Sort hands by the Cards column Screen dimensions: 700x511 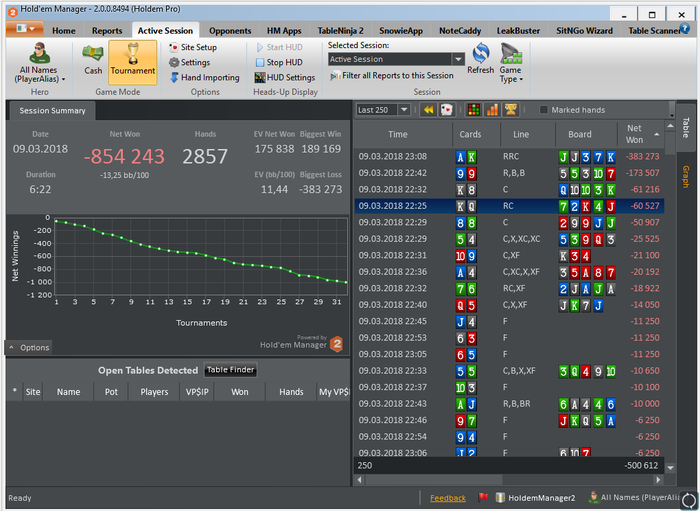click(x=470, y=134)
